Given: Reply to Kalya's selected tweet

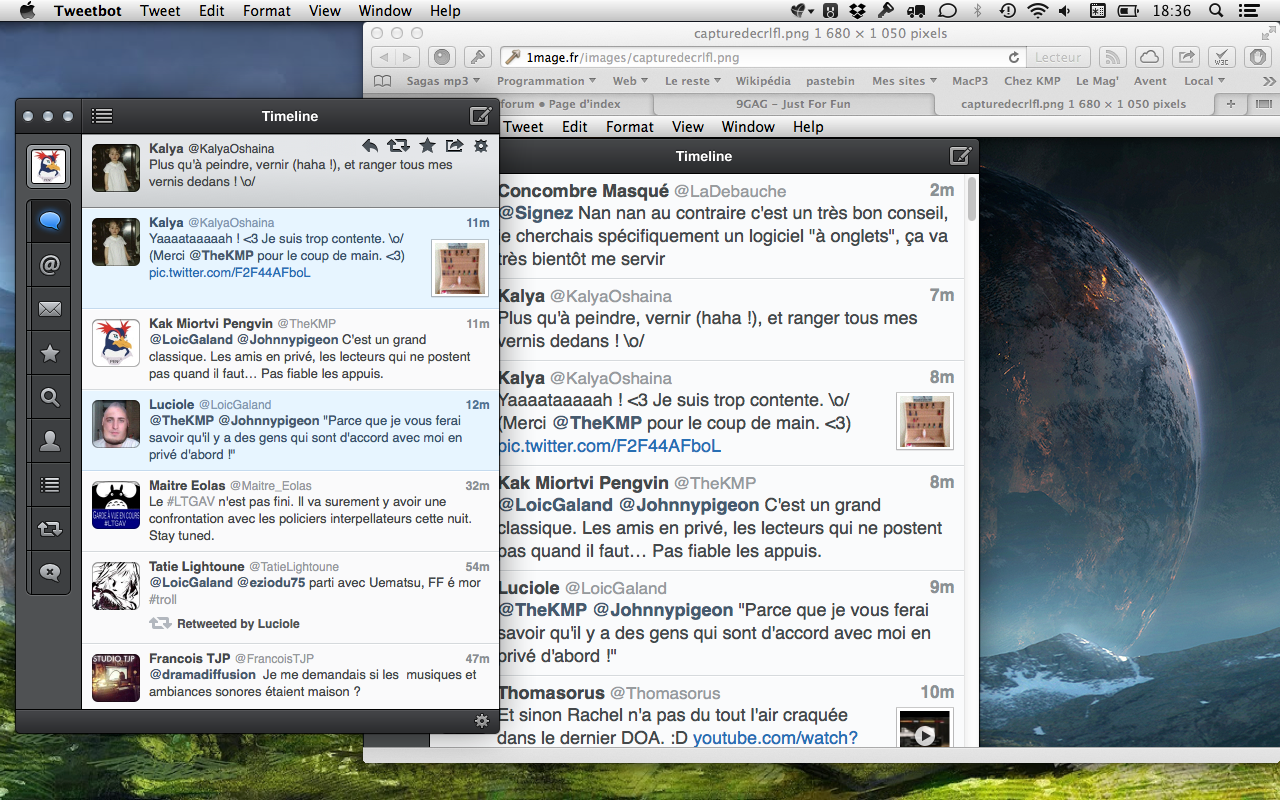Looking at the screenshot, I should point(370,146).
